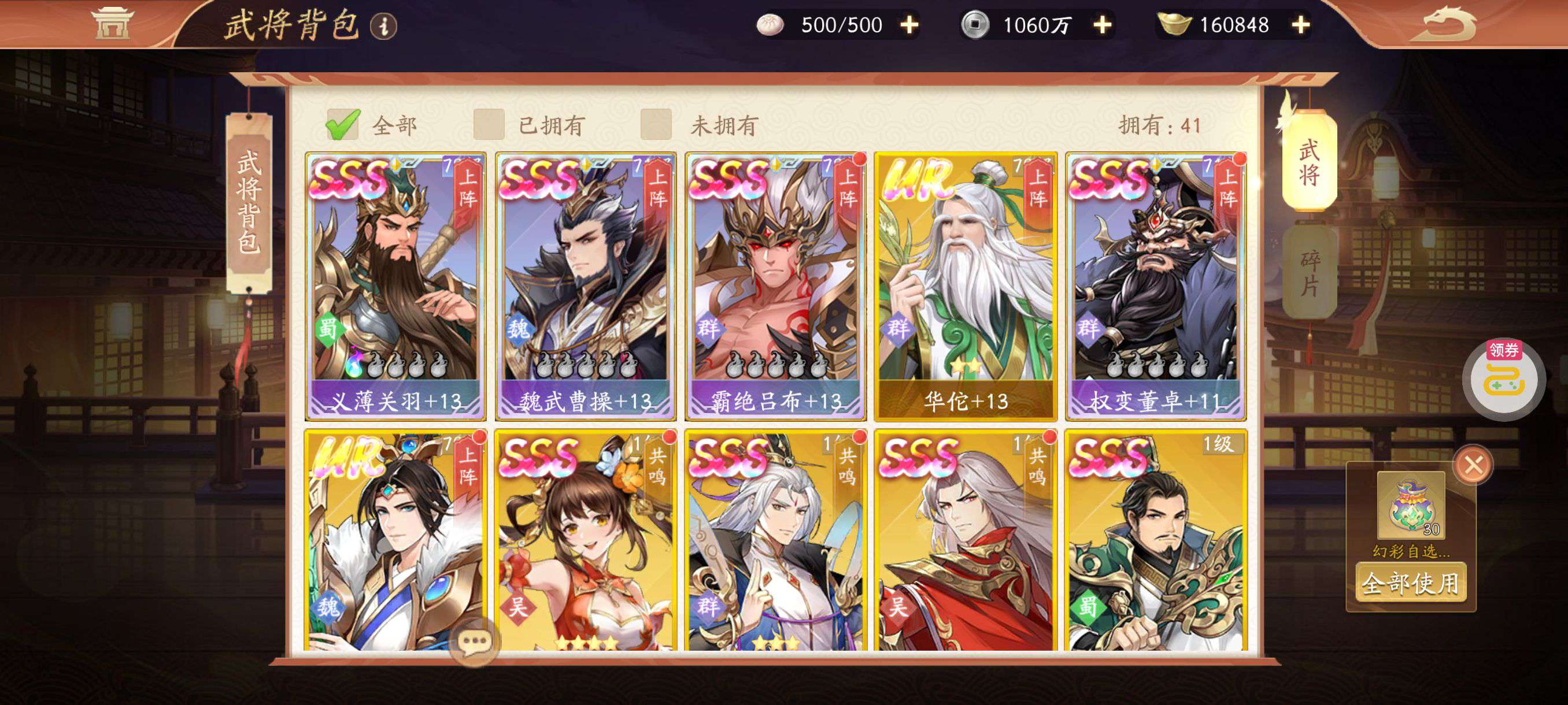Add more silver coins
Screen dimensions: 1568x705
(1103, 25)
